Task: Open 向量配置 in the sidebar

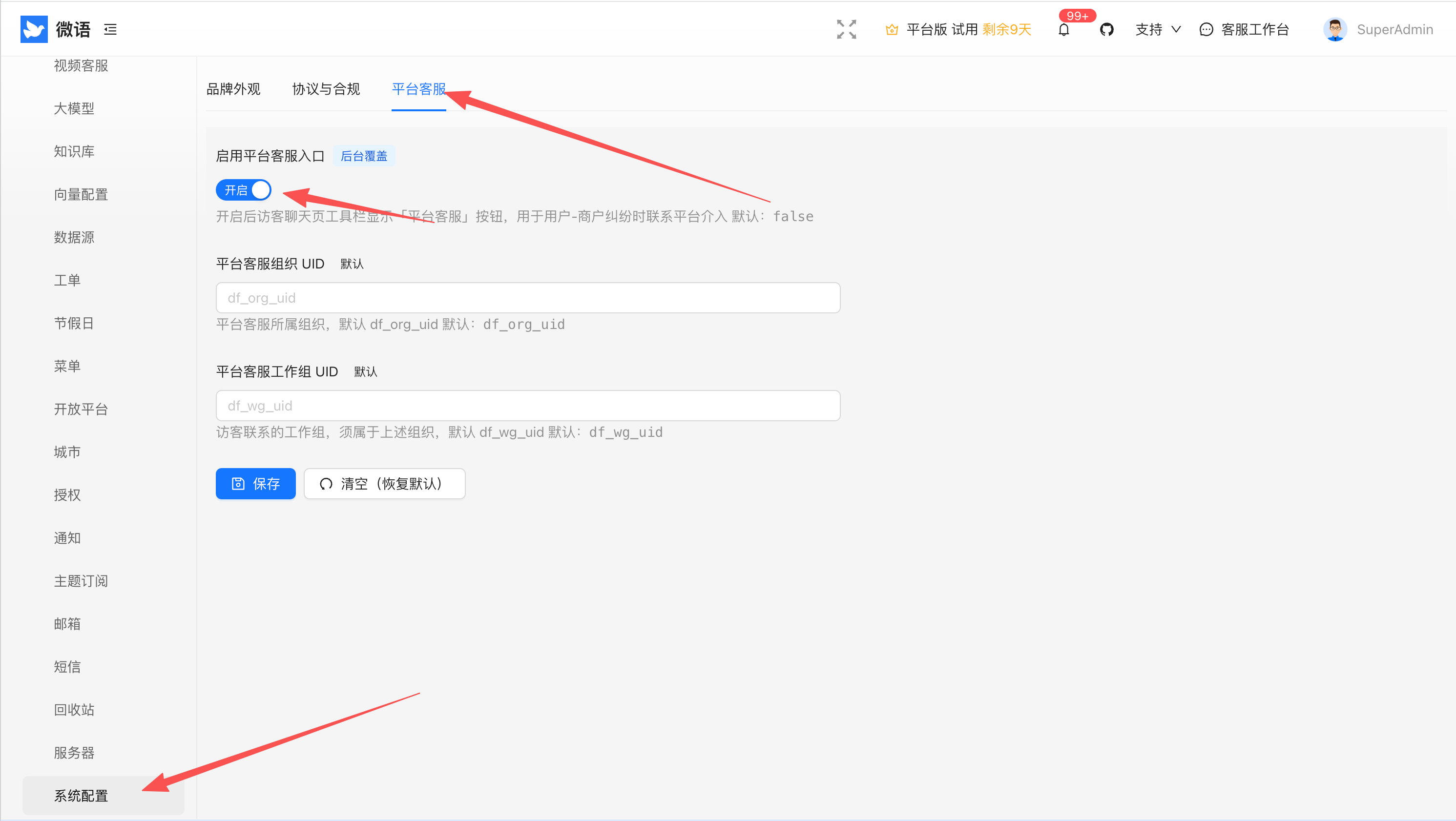Action: (81, 194)
